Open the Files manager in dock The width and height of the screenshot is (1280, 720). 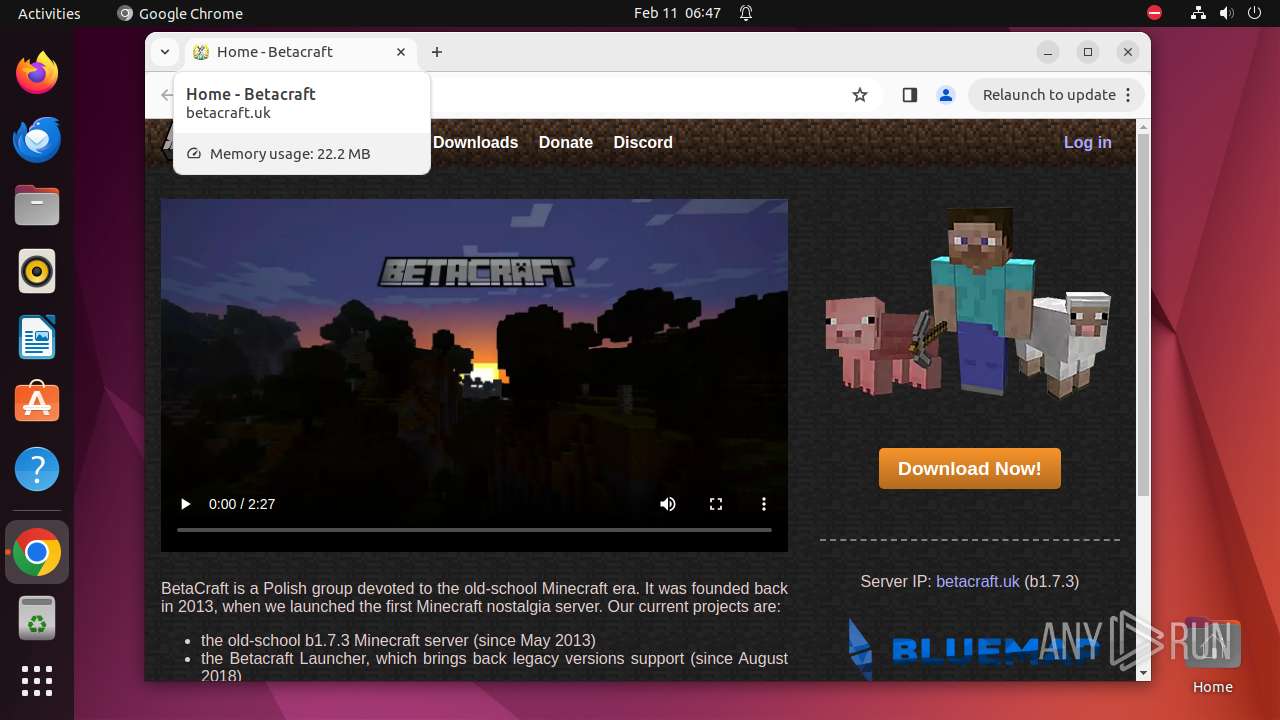point(37,205)
